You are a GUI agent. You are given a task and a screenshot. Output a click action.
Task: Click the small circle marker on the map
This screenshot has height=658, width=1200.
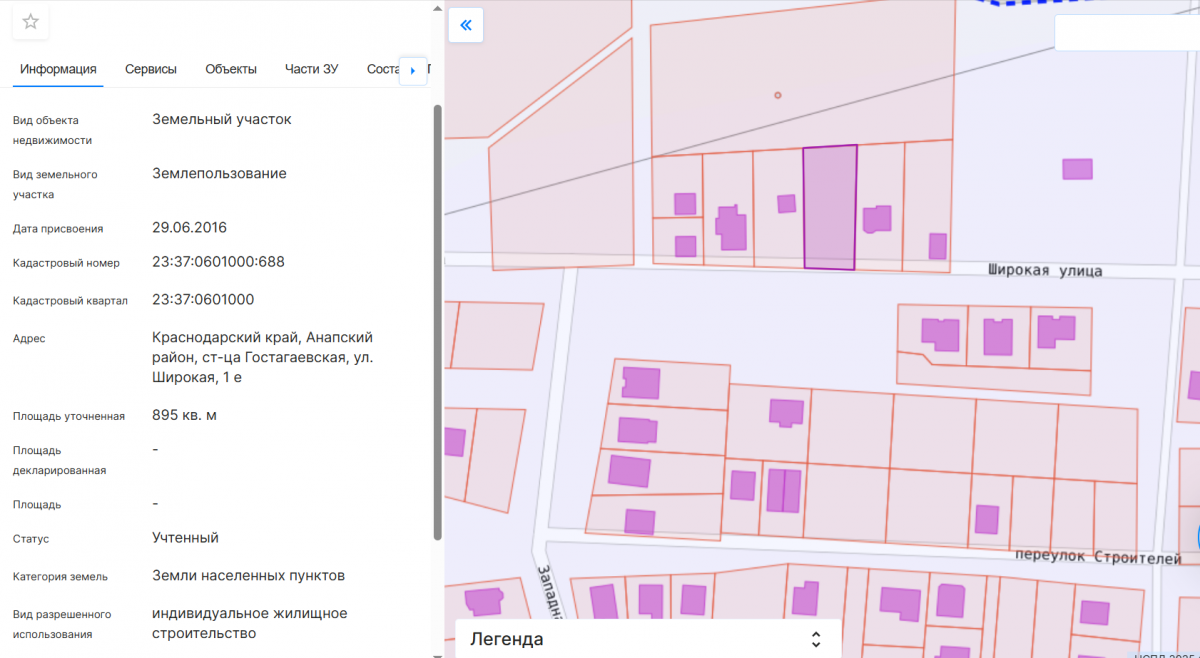point(778,95)
